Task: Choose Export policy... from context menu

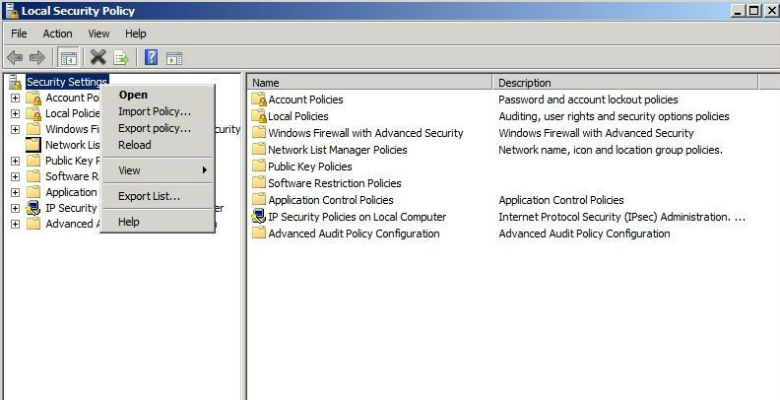Action: click(x=157, y=128)
